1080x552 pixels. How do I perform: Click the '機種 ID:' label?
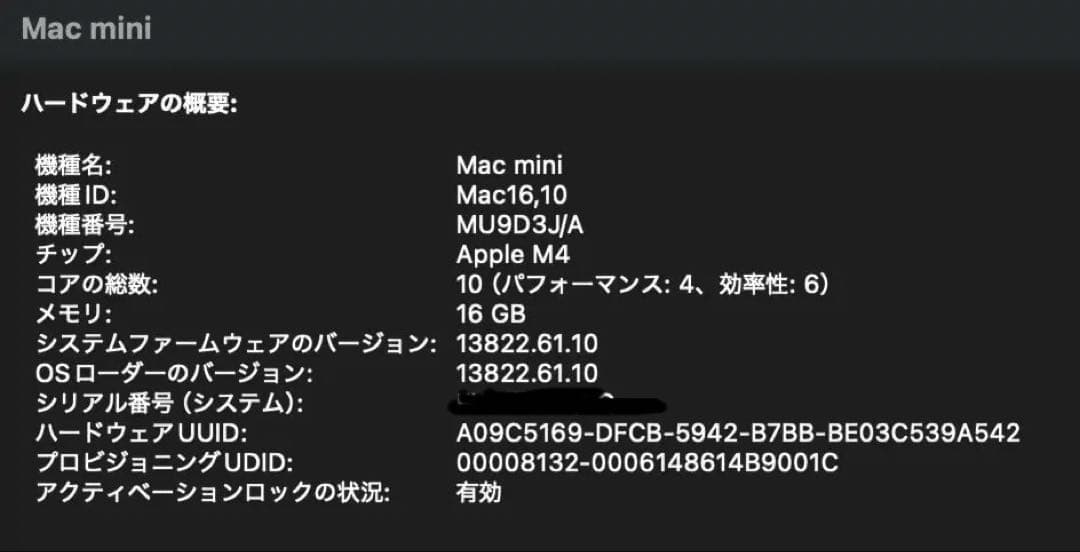(76, 196)
